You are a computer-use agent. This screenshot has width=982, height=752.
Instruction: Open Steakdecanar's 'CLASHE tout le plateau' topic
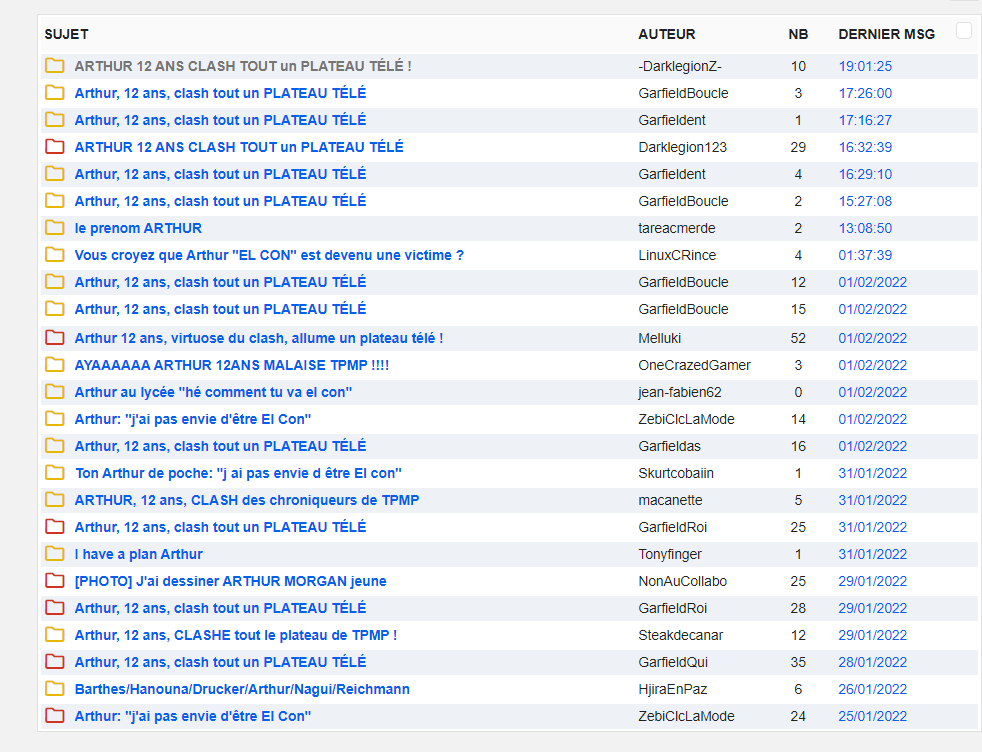click(235, 636)
